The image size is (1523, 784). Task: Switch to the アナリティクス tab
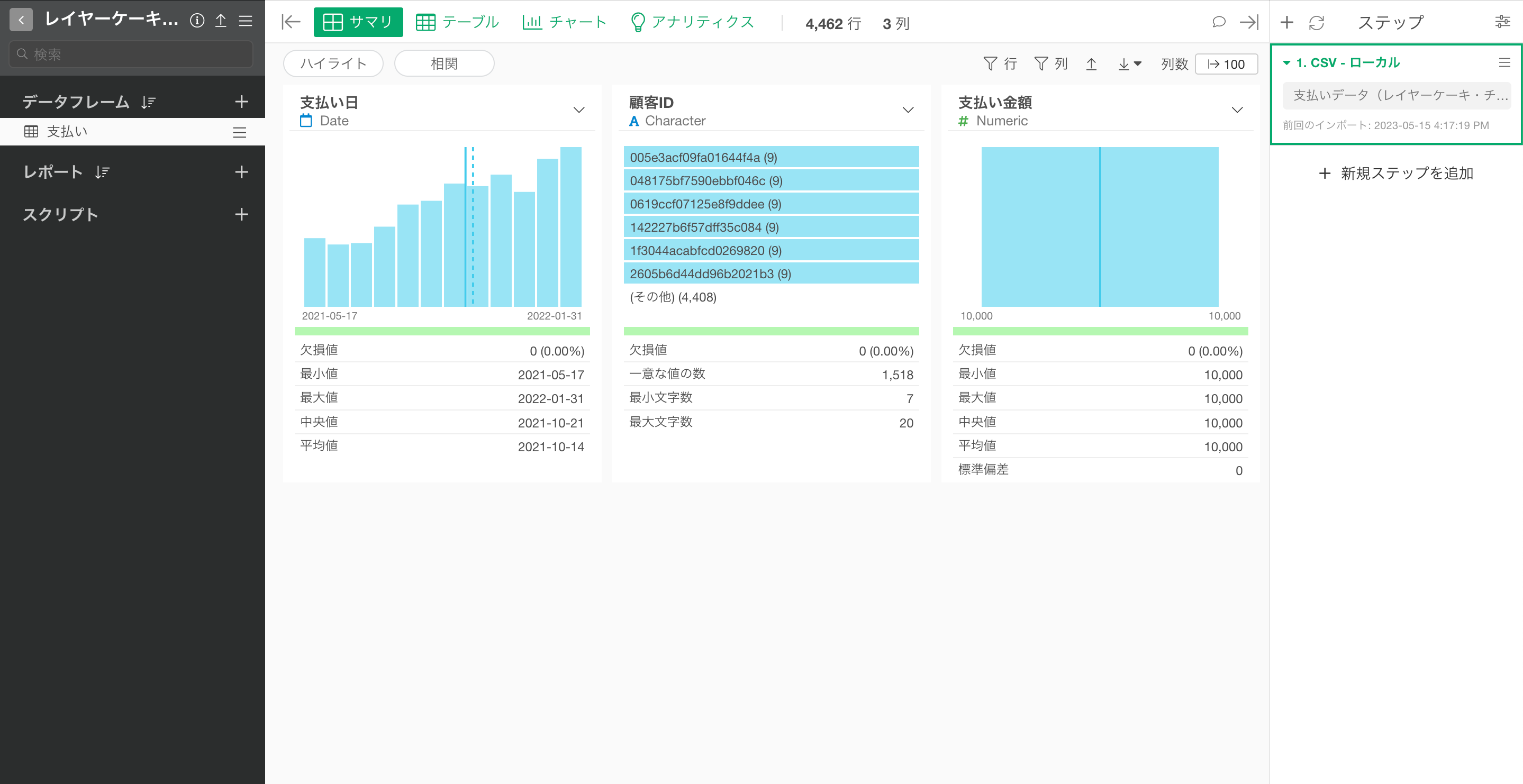coord(692,22)
